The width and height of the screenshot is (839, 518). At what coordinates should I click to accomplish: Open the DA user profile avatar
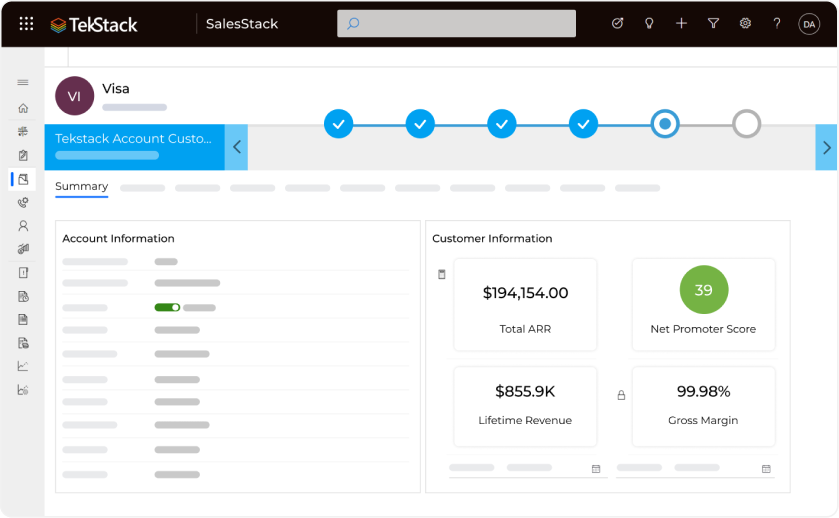pos(809,24)
